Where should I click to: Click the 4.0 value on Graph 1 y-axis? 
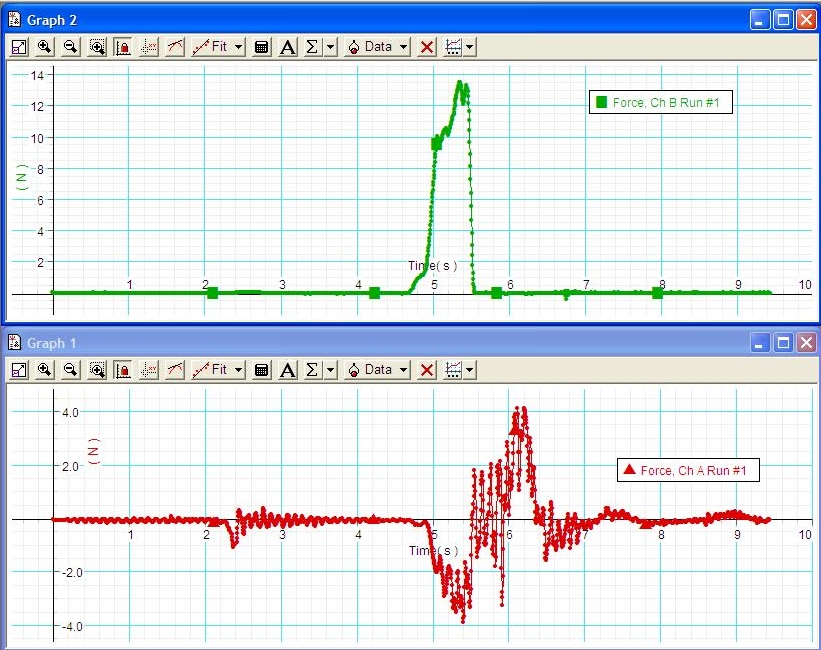tap(70, 412)
